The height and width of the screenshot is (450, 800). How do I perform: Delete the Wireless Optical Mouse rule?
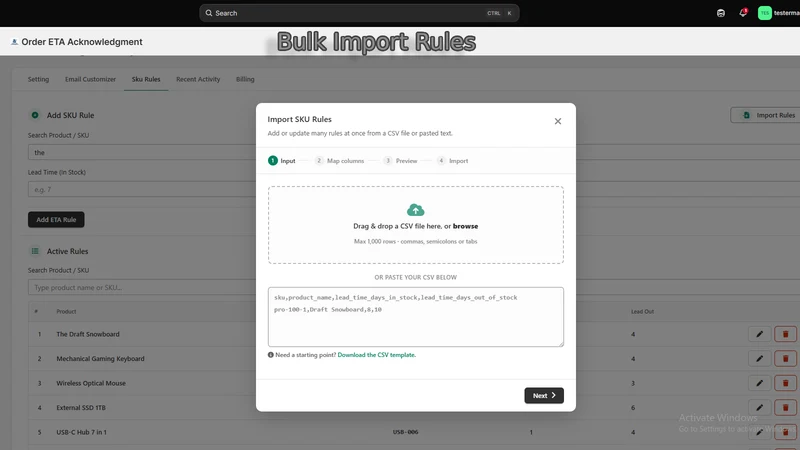(x=785, y=383)
